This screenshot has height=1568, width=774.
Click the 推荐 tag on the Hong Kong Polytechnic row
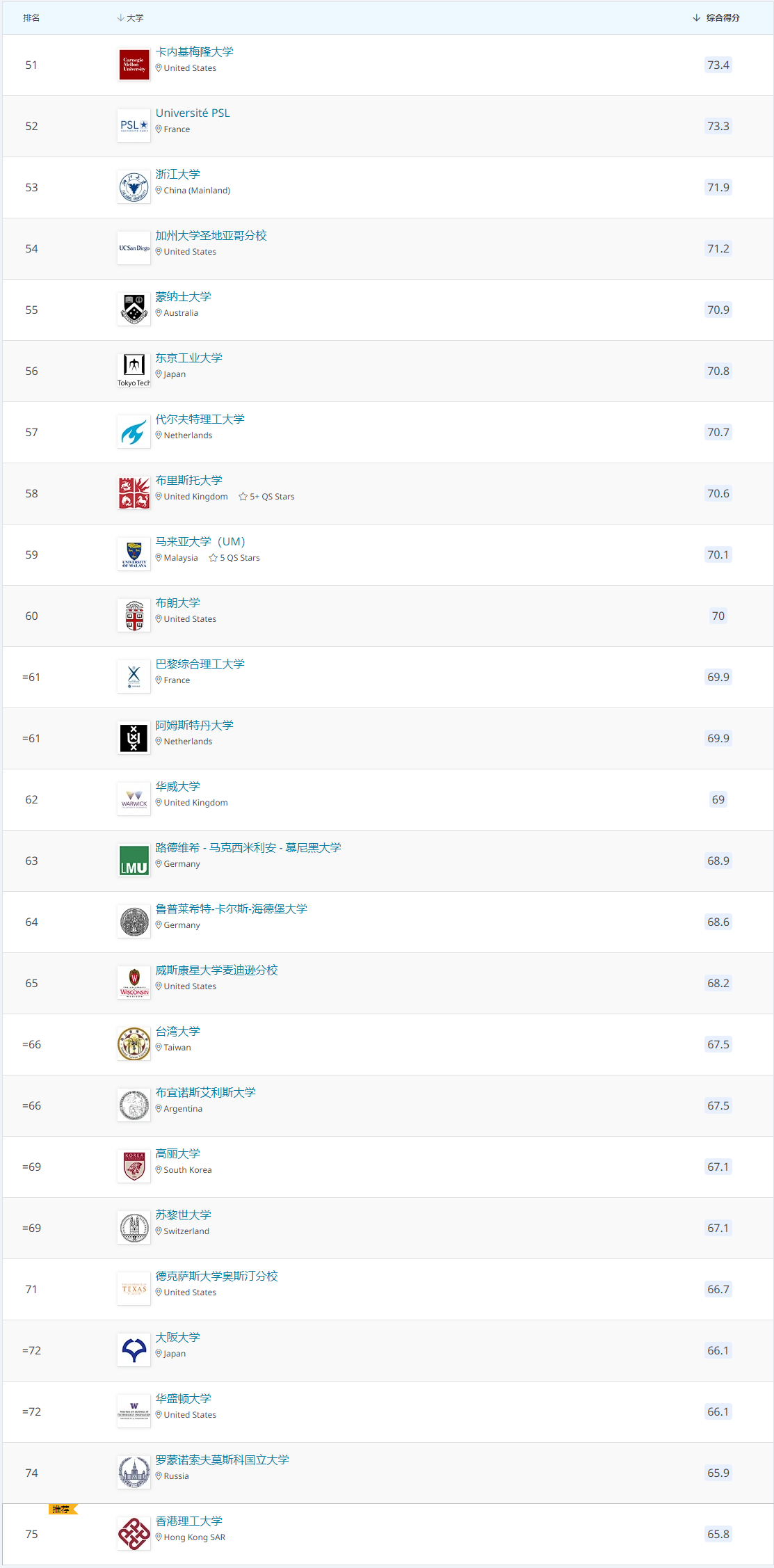click(x=63, y=1509)
